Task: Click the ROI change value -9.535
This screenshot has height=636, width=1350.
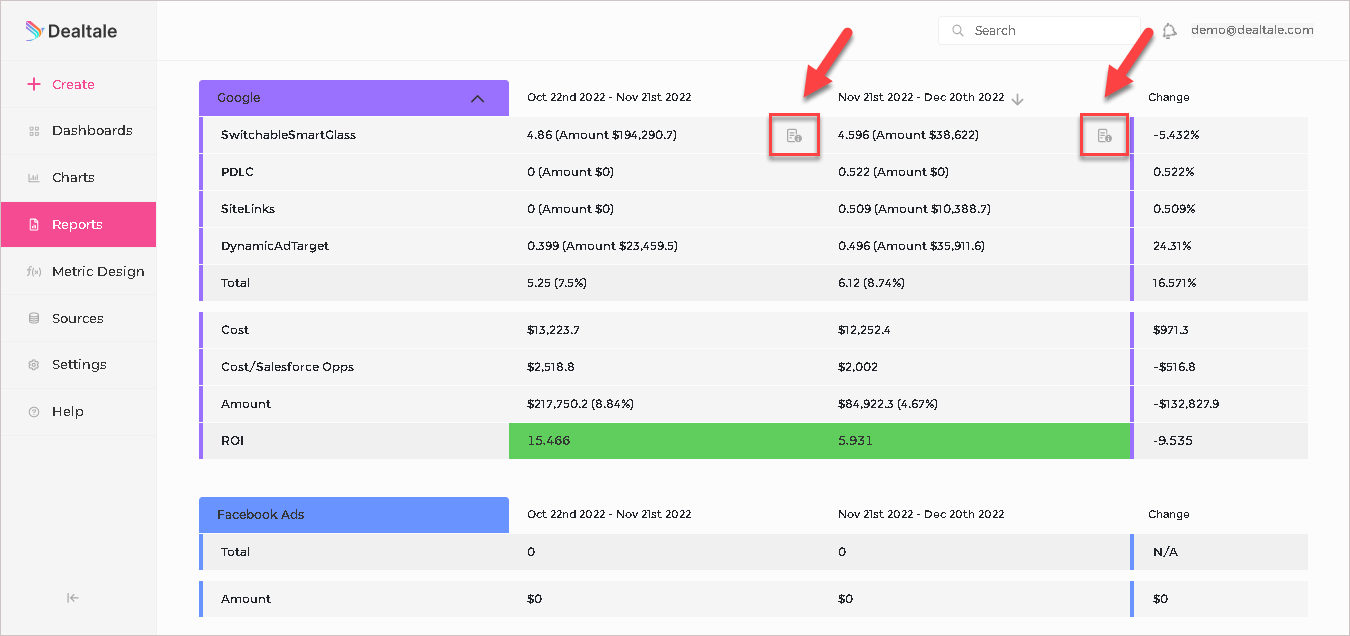Action: pos(1172,441)
